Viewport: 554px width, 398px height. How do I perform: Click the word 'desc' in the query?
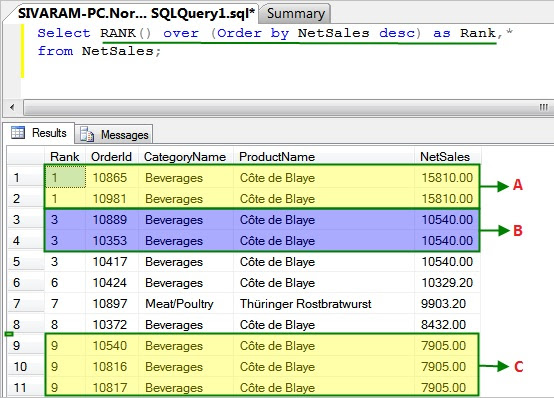pos(397,33)
